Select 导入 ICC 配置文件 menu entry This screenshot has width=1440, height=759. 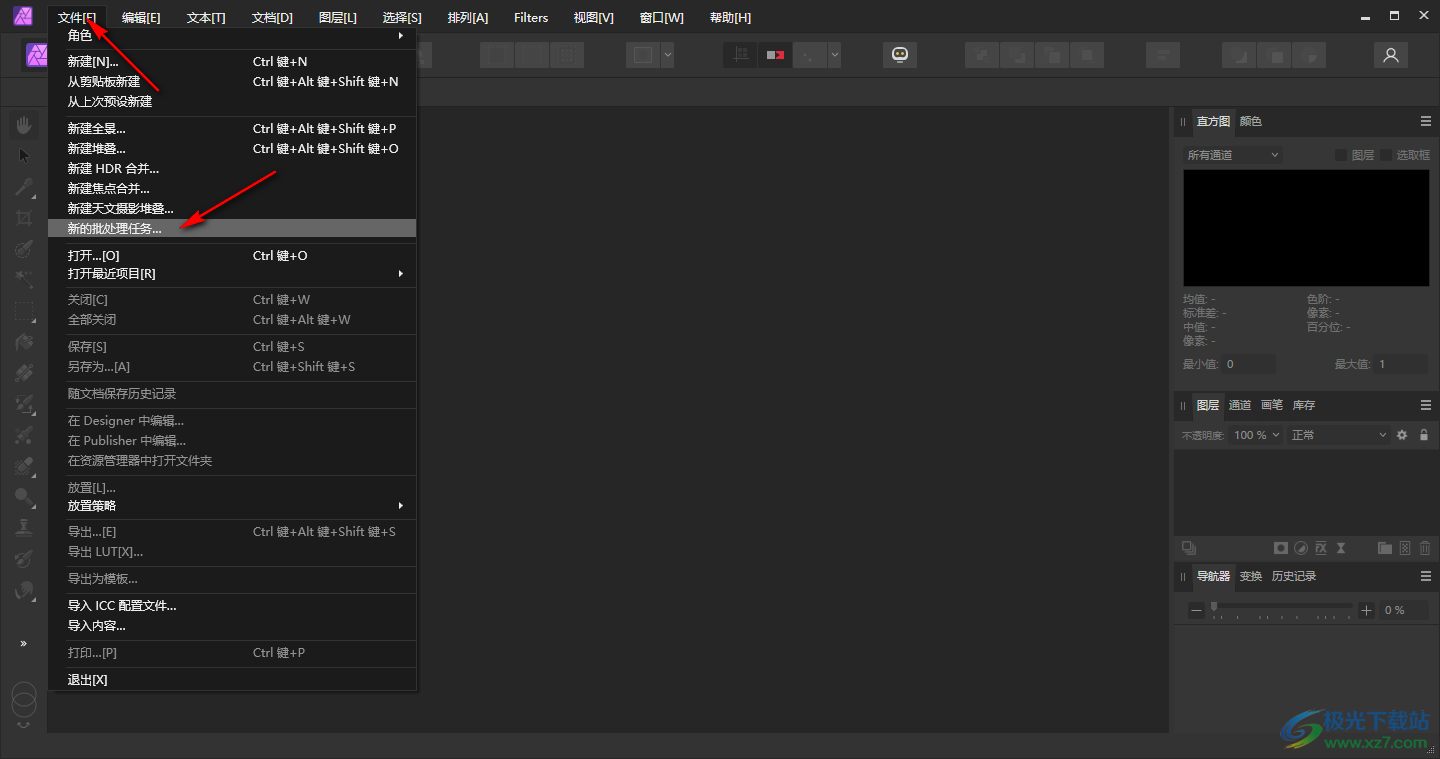[x=122, y=606]
